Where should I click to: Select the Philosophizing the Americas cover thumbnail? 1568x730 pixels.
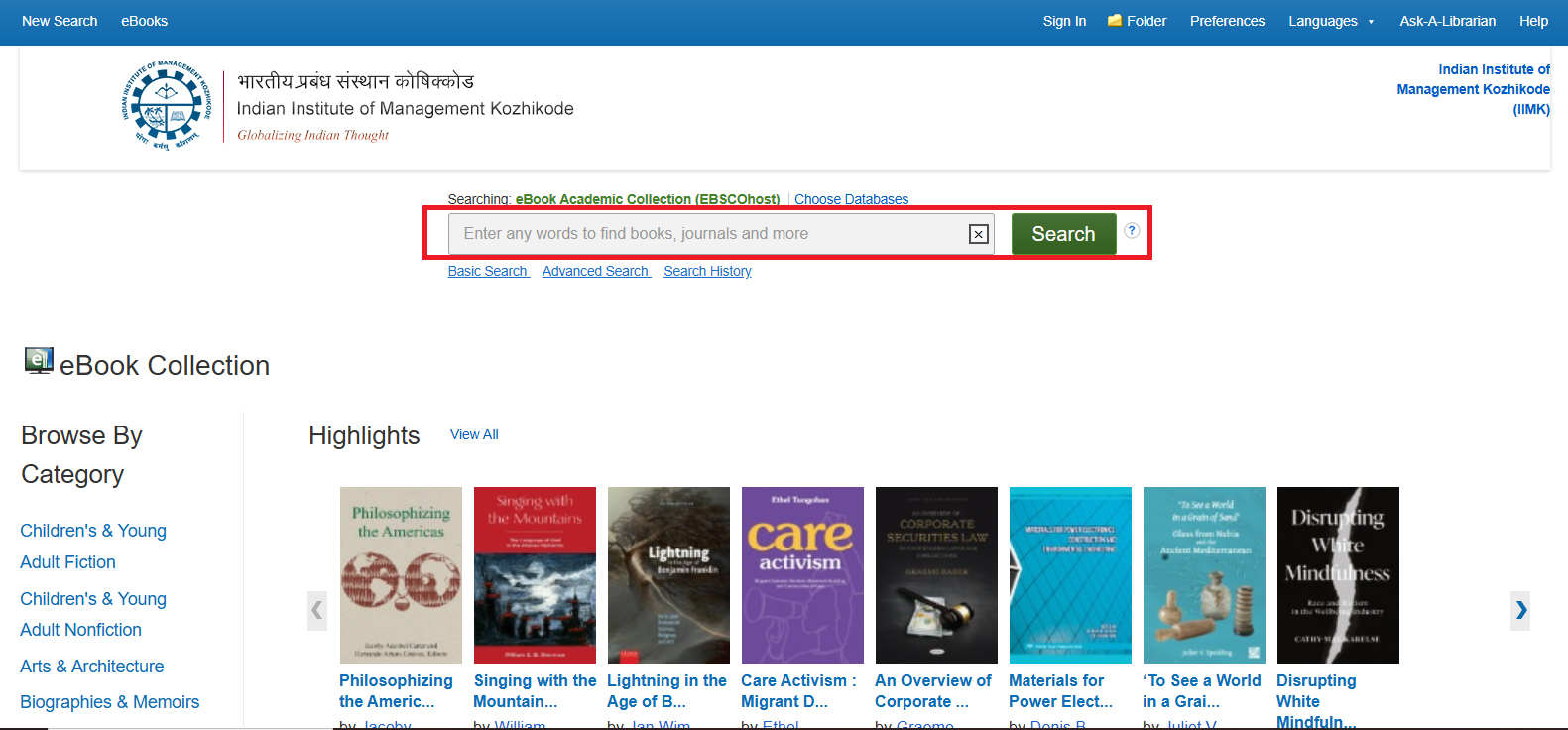click(401, 574)
